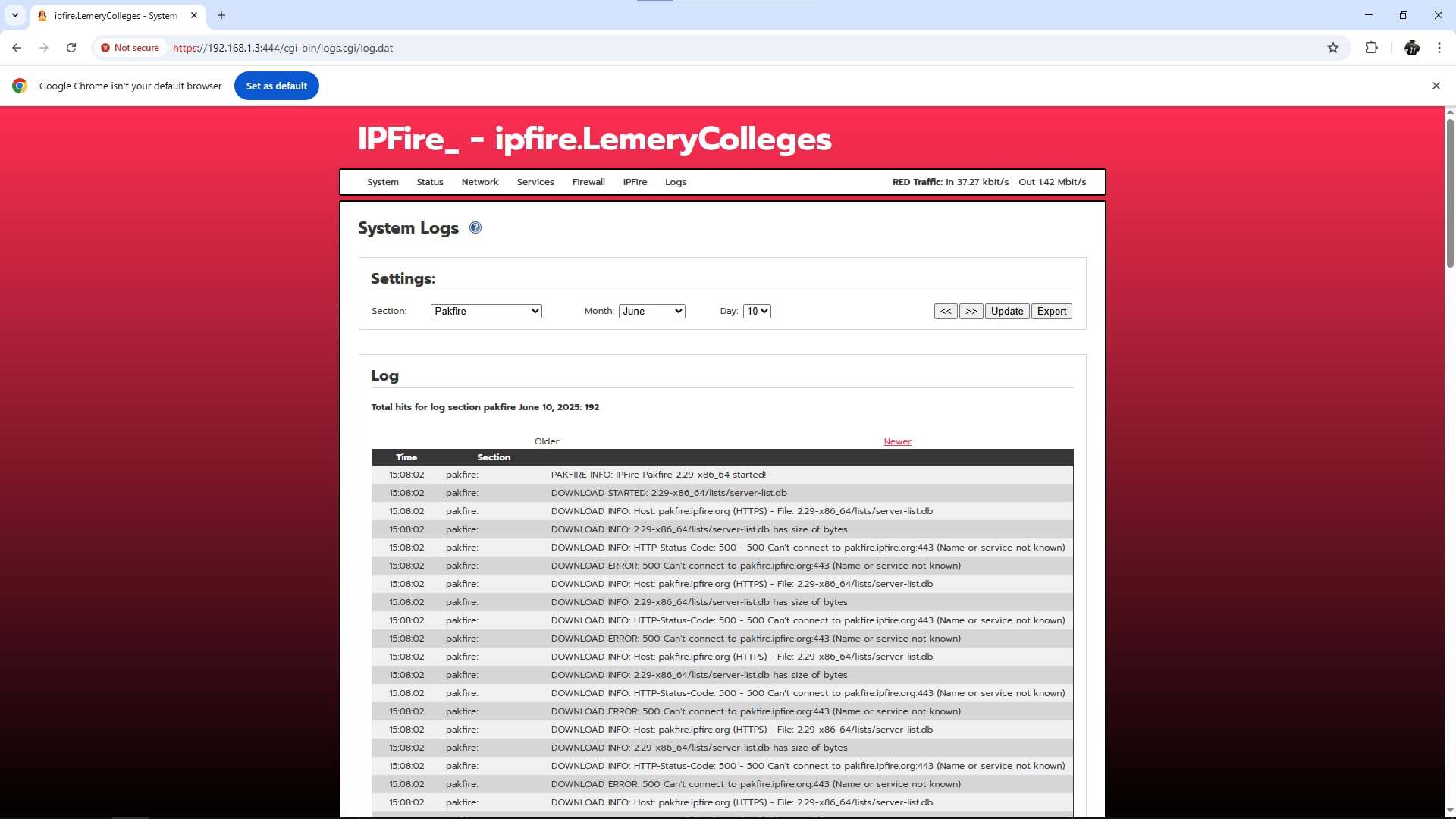The width and height of the screenshot is (1456, 819).
Task: Open the Month dropdown showing June
Action: coord(652,311)
